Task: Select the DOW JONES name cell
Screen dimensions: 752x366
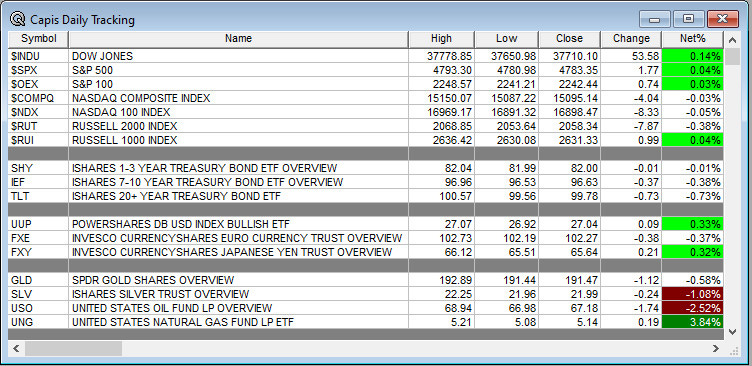Action: (x=238, y=56)
